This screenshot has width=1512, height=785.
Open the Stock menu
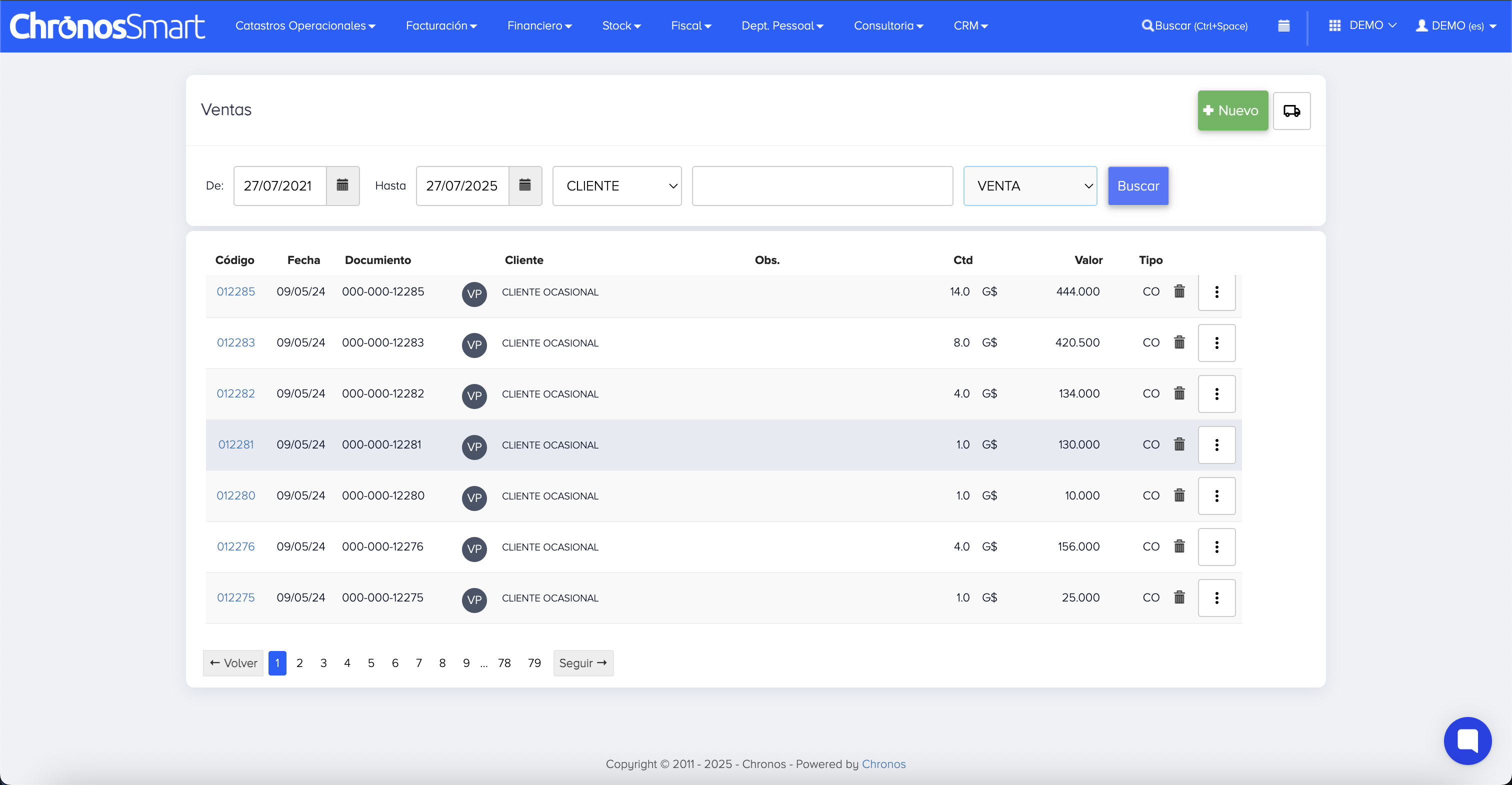621,26
